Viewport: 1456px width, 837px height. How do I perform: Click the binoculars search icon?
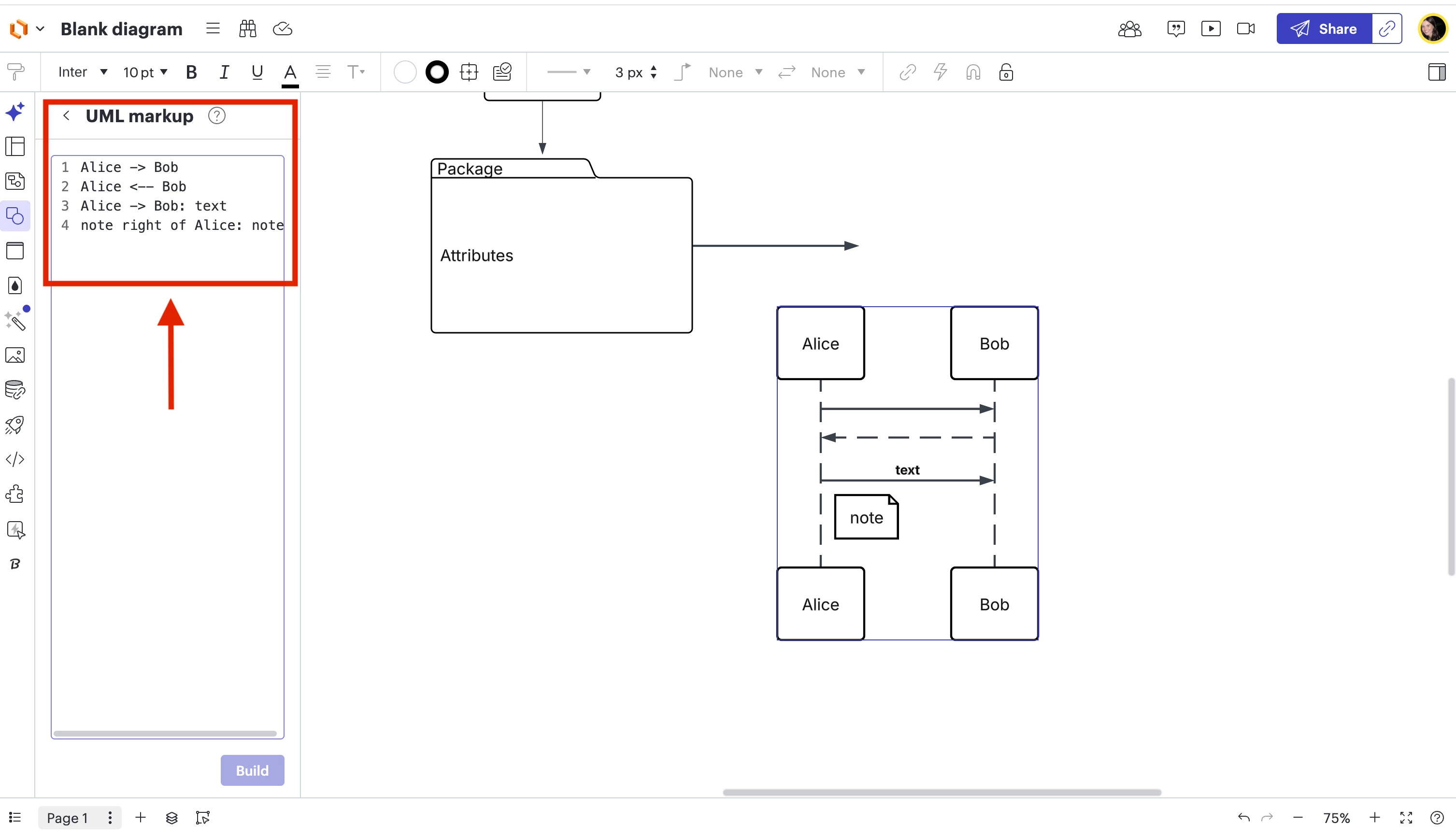click(248, 29)
